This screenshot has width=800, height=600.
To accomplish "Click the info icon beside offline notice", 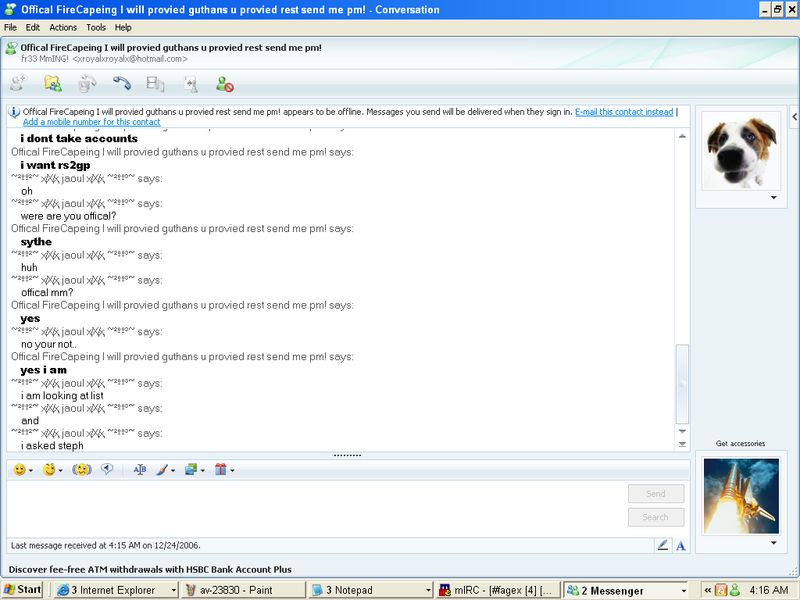I will pyautogui.click(x=14, y=112).
